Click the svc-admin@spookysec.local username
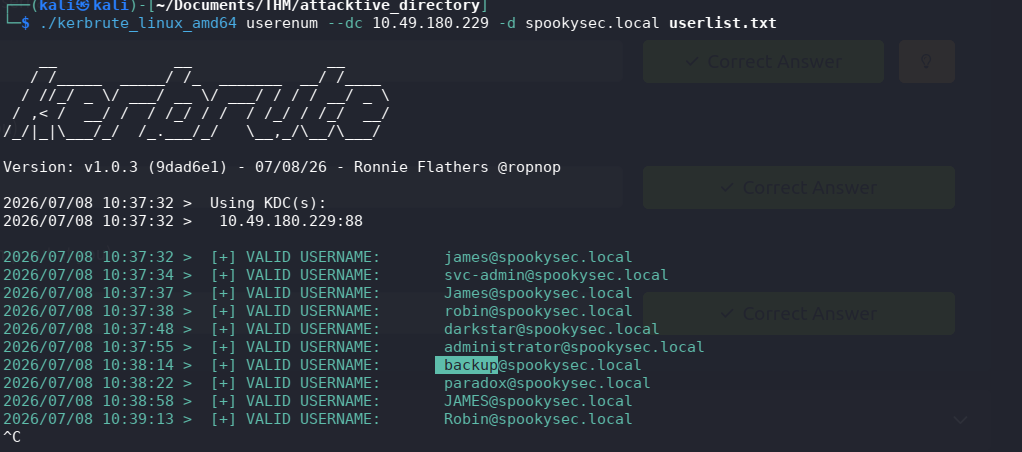Viewport: 1022px width, 452px height. pyautogui.click(x=557, y=275)
